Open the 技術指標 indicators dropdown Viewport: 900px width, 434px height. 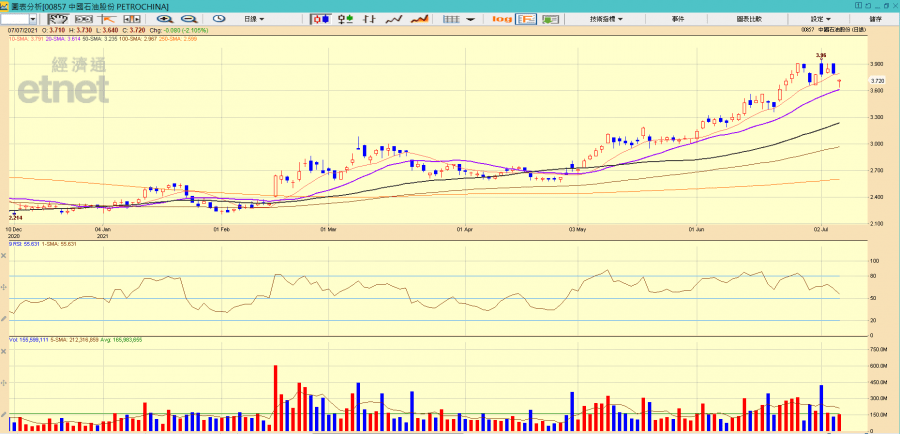(x=605, y=19)
